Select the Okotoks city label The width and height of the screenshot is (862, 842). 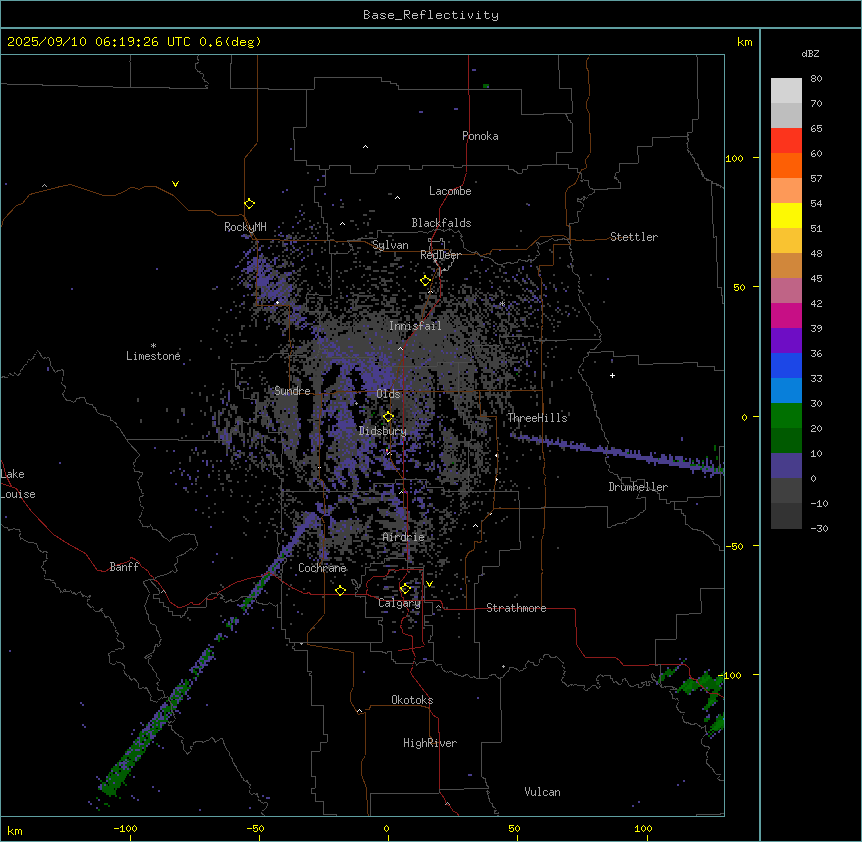(412, 700)
